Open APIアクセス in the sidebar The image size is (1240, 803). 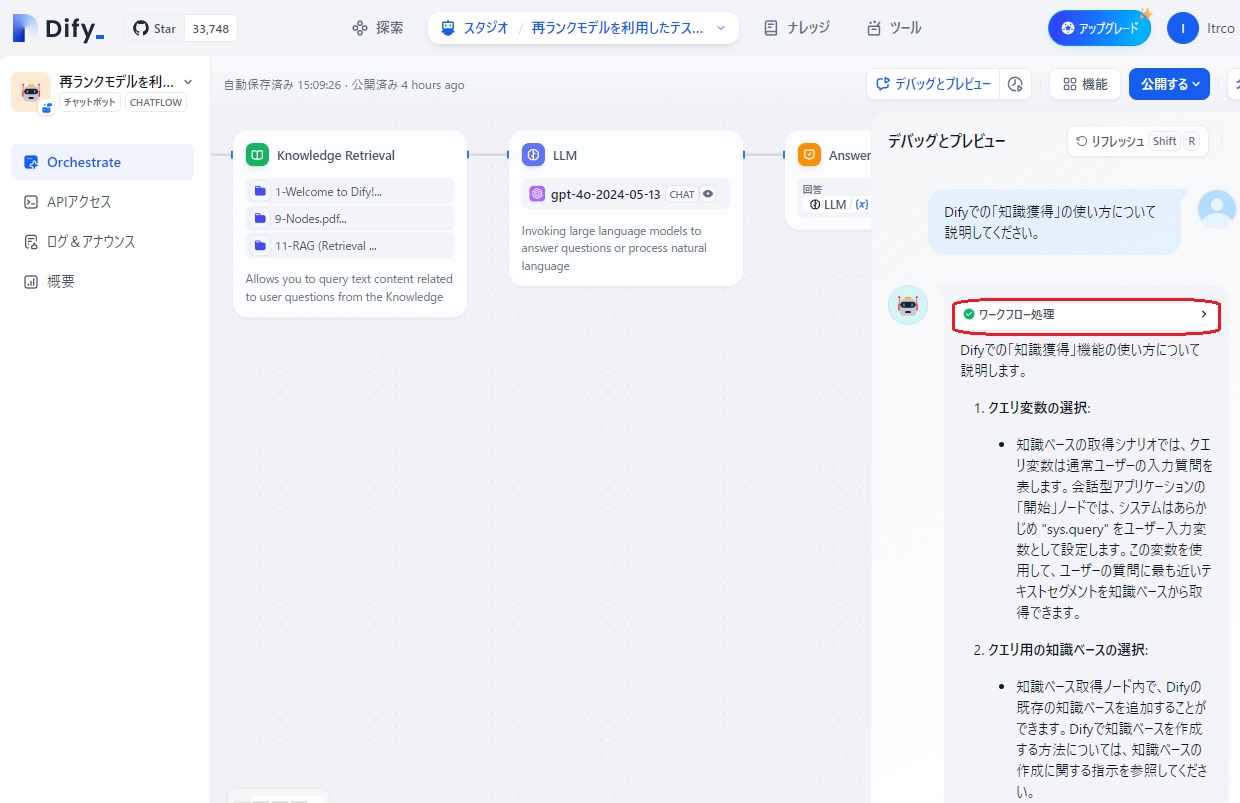point(102,202)
